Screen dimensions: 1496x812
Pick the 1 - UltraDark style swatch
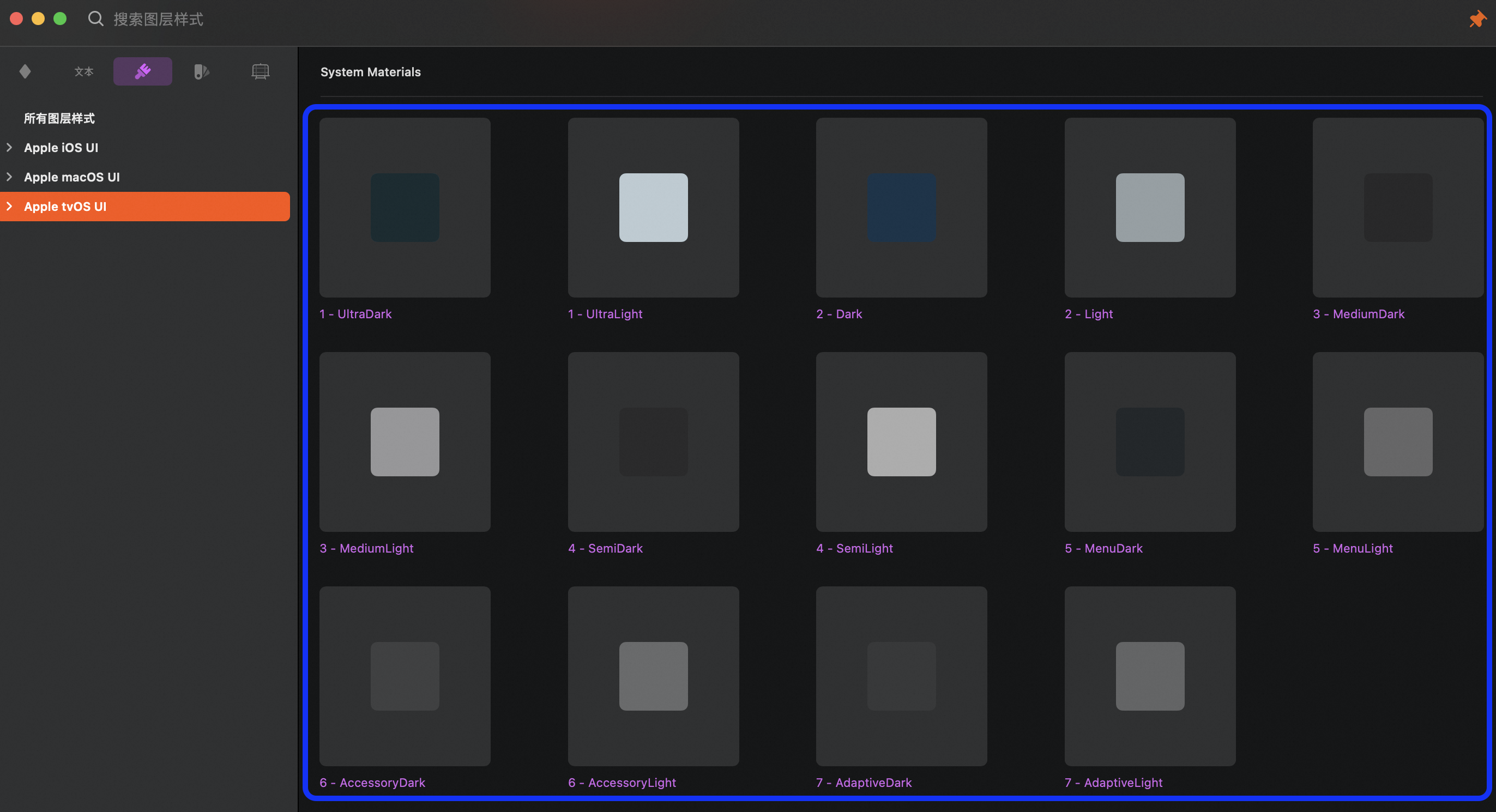pos(405,208)
